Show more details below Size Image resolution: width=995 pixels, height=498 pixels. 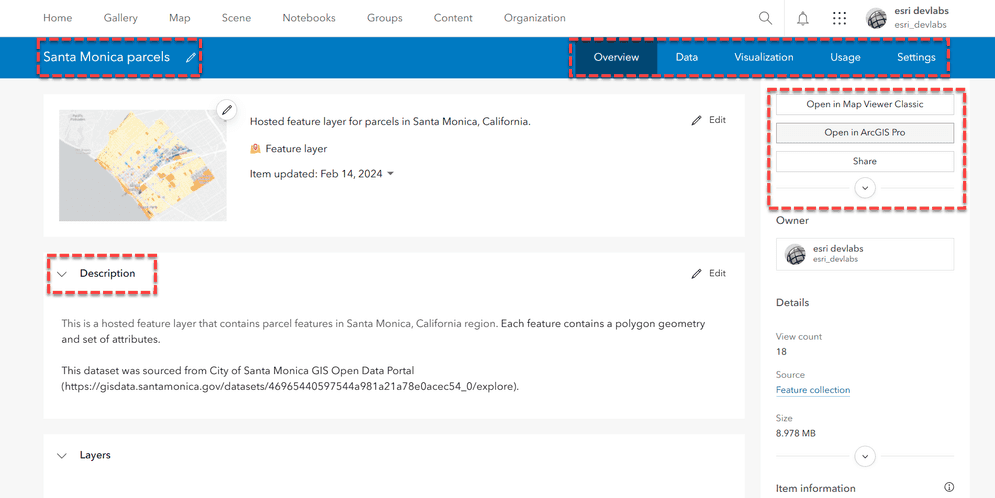coord(865,456)
